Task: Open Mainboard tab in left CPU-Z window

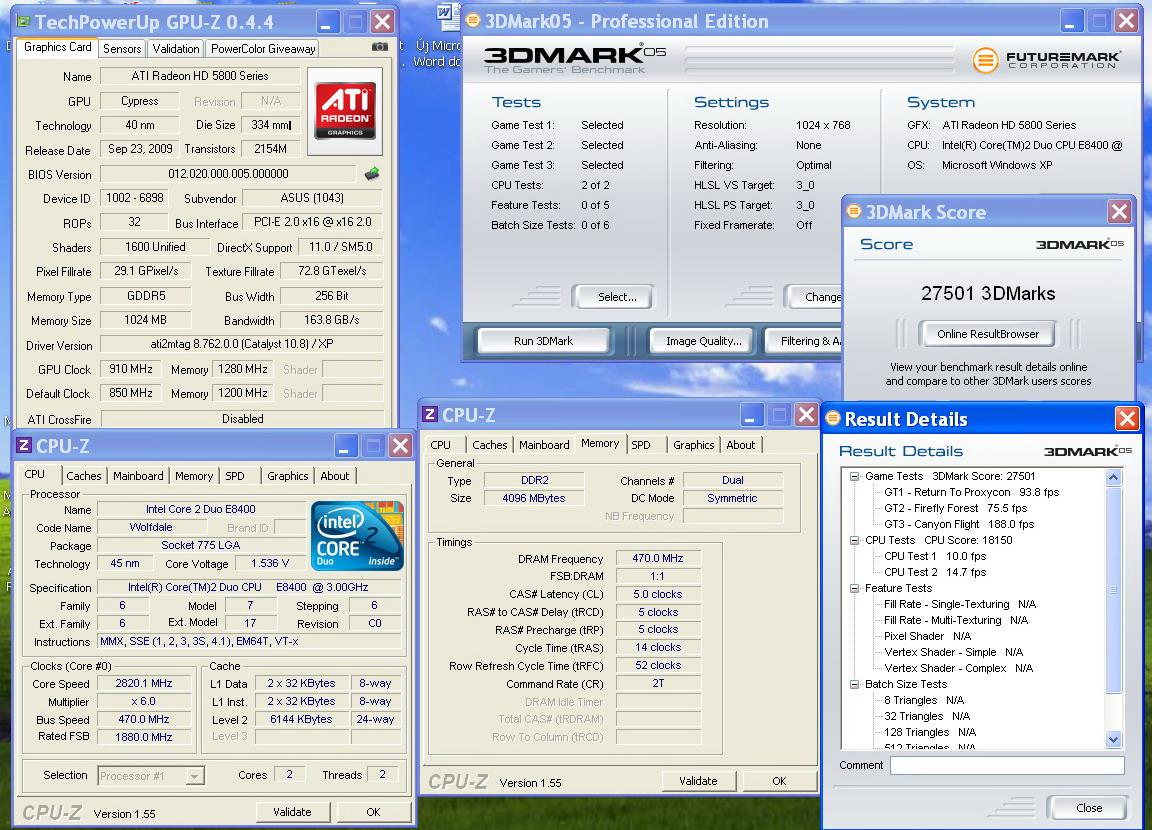Action: coord(138,476)
